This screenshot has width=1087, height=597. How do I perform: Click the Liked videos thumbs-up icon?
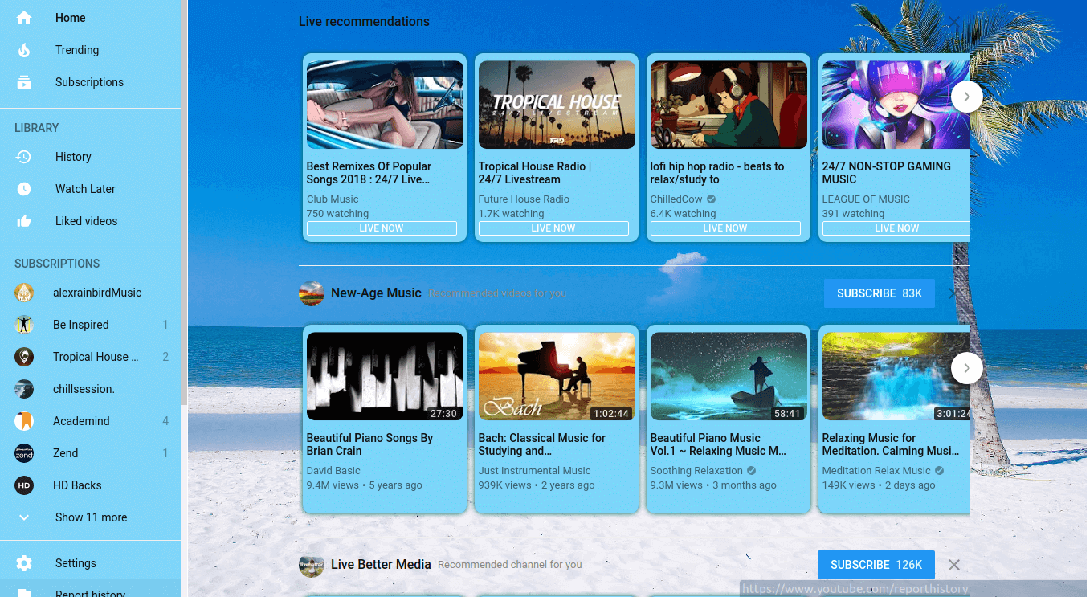click(24, 221)
